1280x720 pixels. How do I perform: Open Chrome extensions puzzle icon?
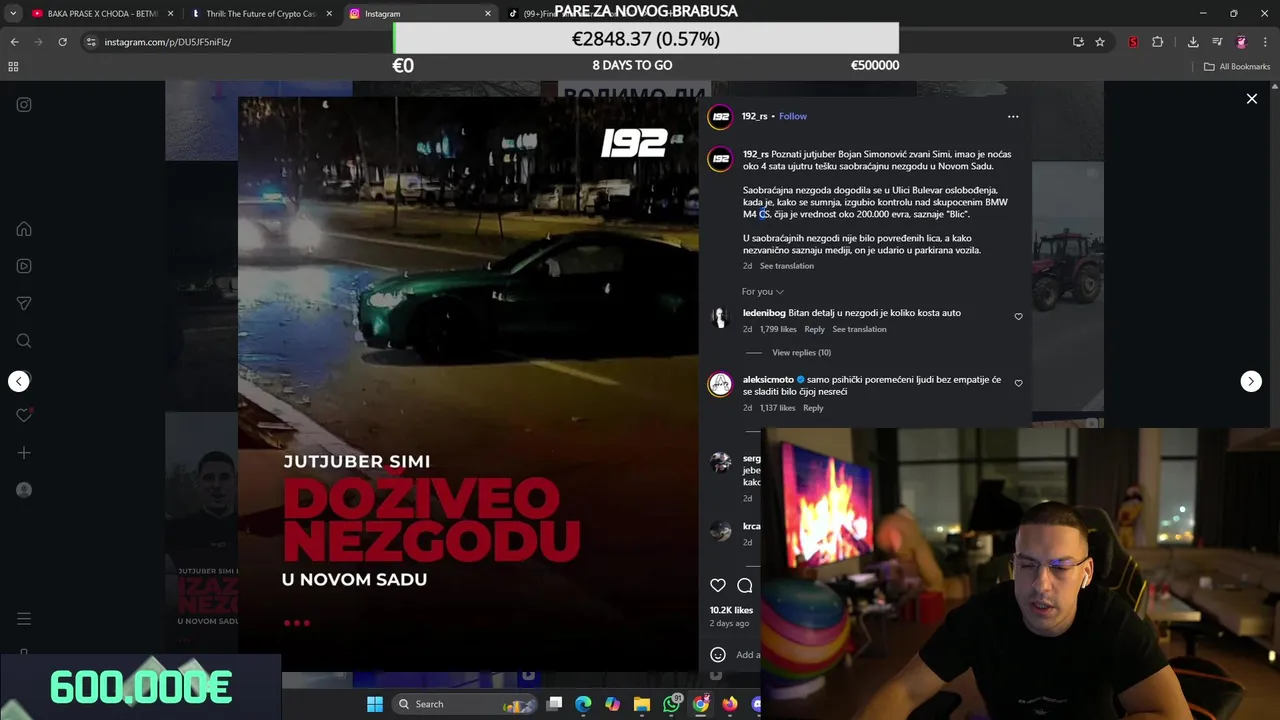click(1158, 42)
